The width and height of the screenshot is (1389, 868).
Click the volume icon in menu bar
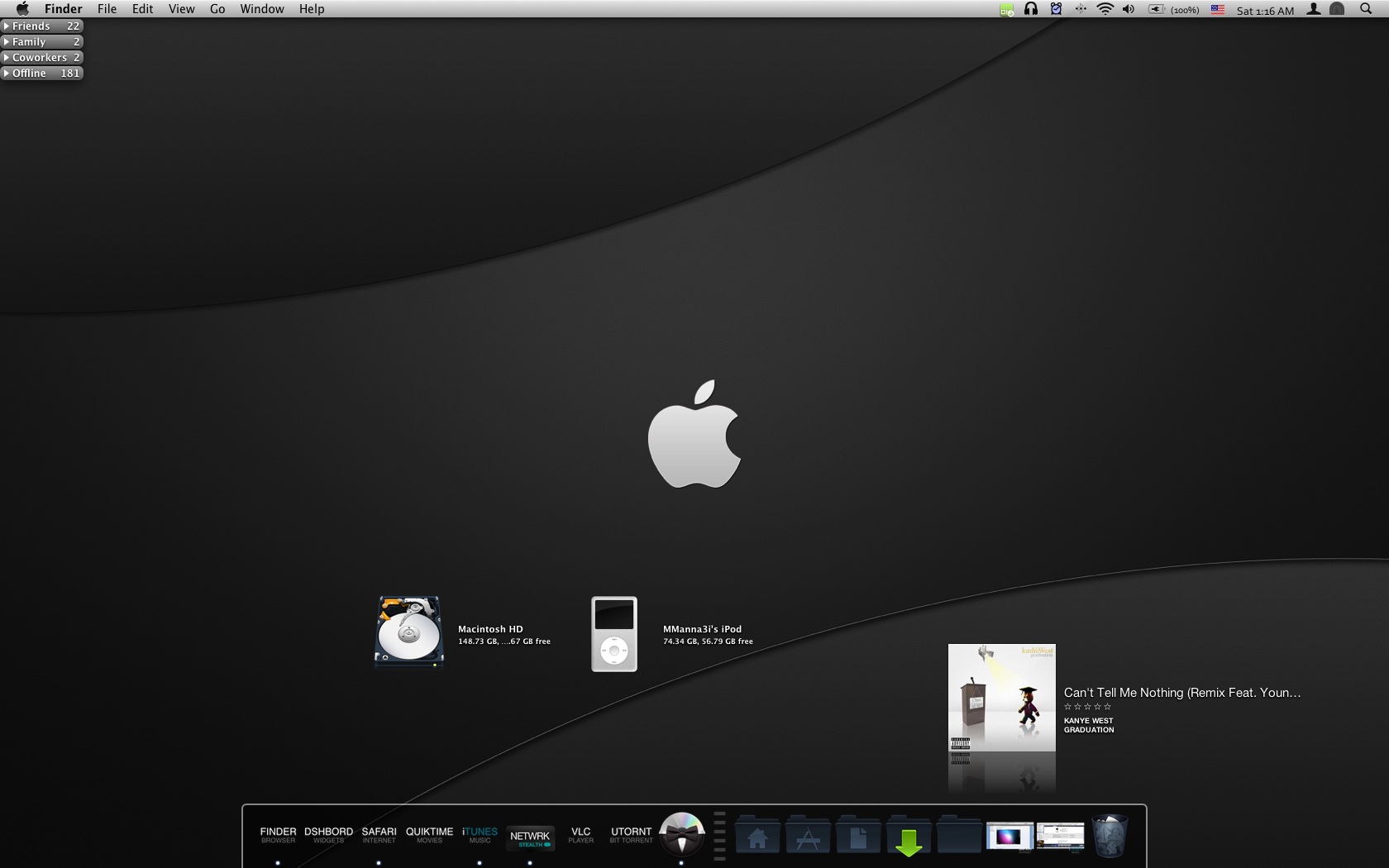pyautogui.click(x=1129, y=9)
